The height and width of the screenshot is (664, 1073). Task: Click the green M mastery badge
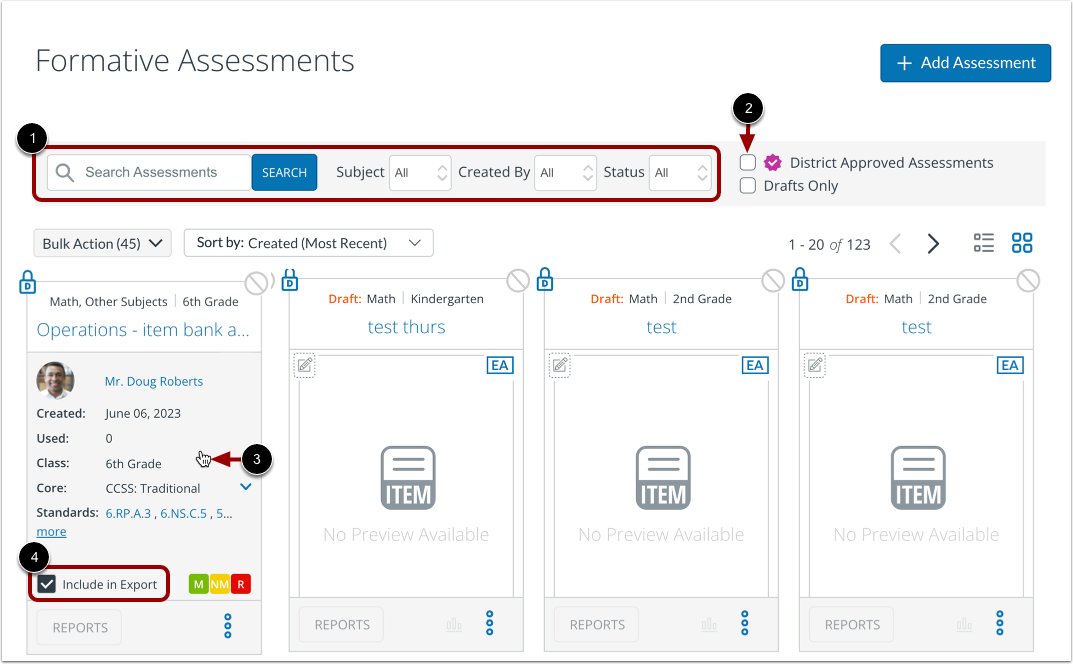198,583
